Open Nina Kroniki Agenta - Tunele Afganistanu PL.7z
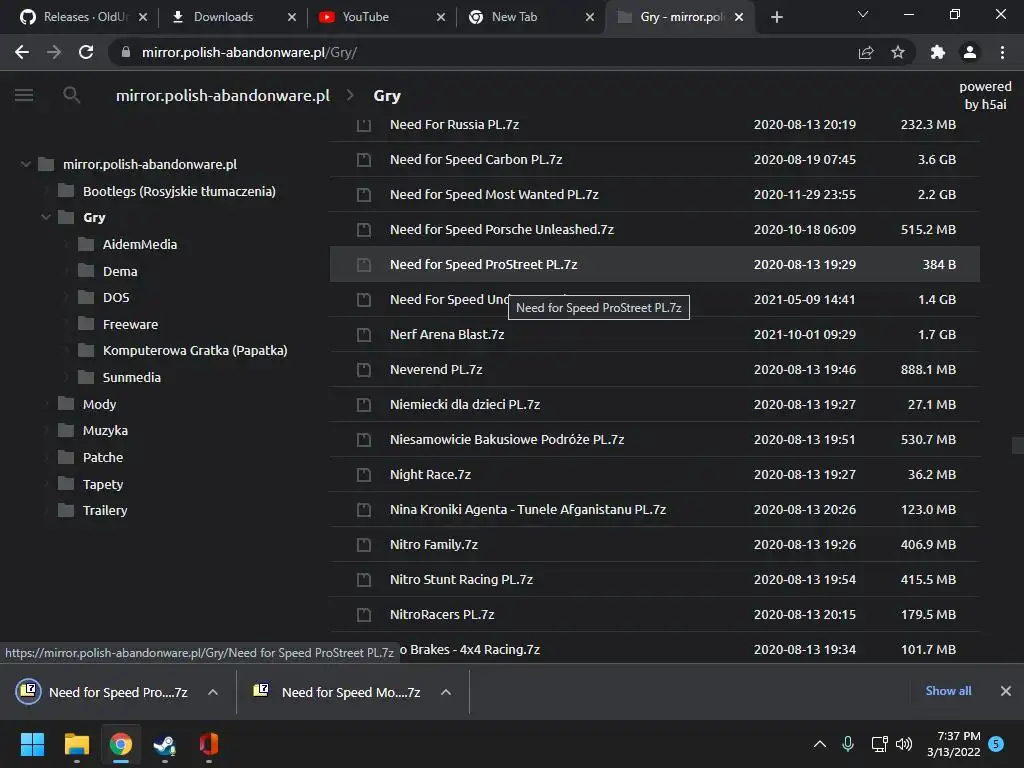 (528, 509)
